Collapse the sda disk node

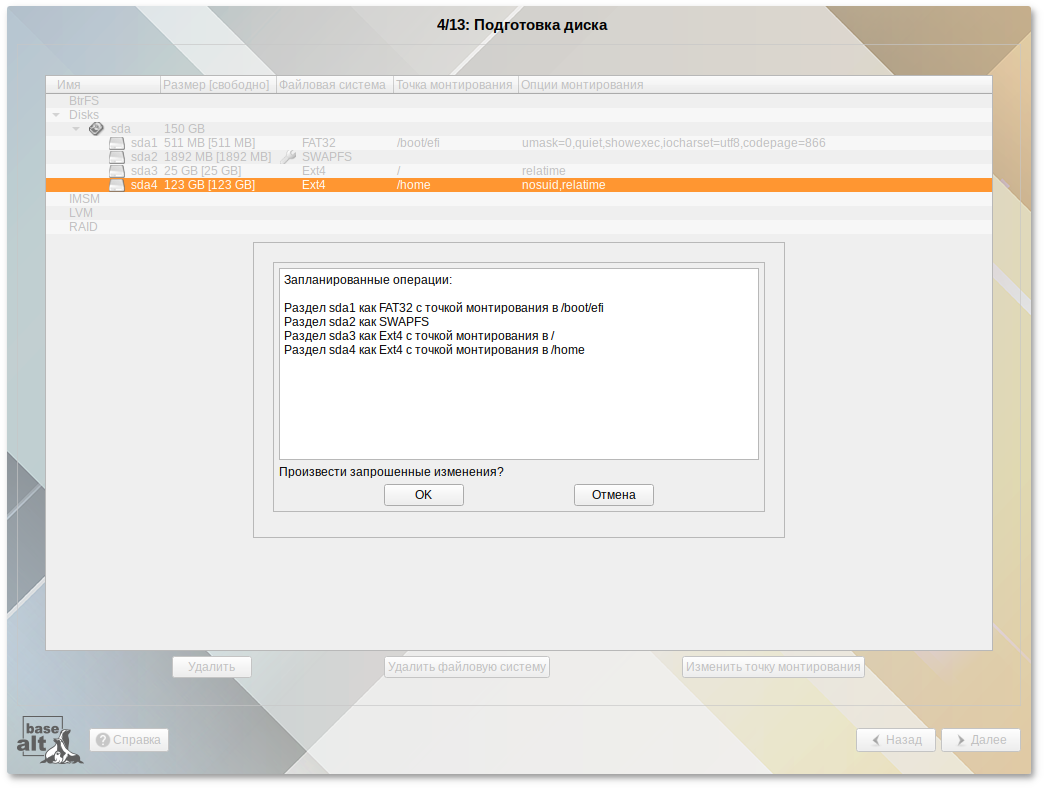(x=76, y=129)
